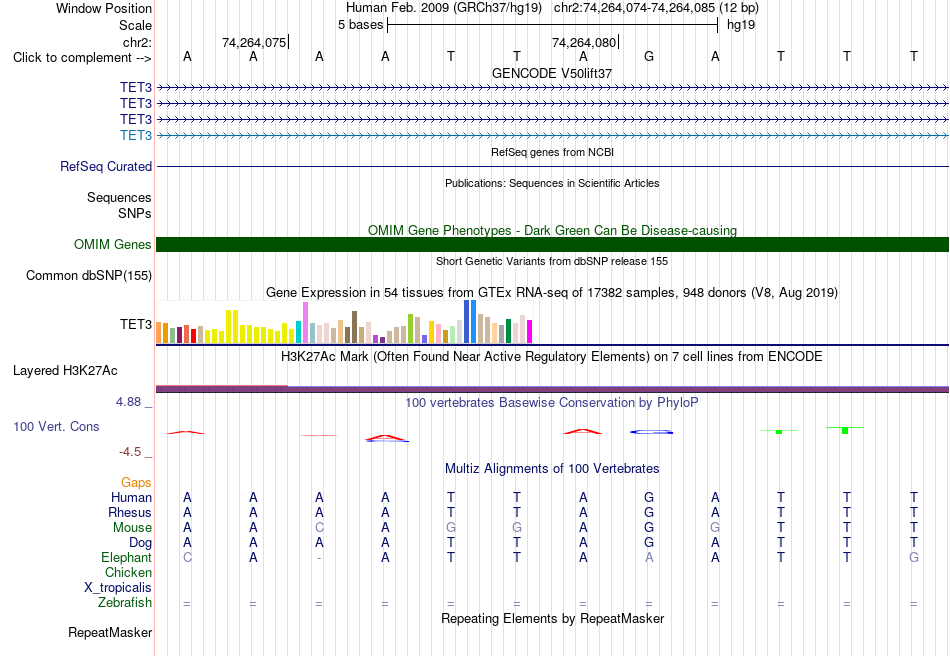Click the 'Click to complement -->' label

tap(82, 58)
